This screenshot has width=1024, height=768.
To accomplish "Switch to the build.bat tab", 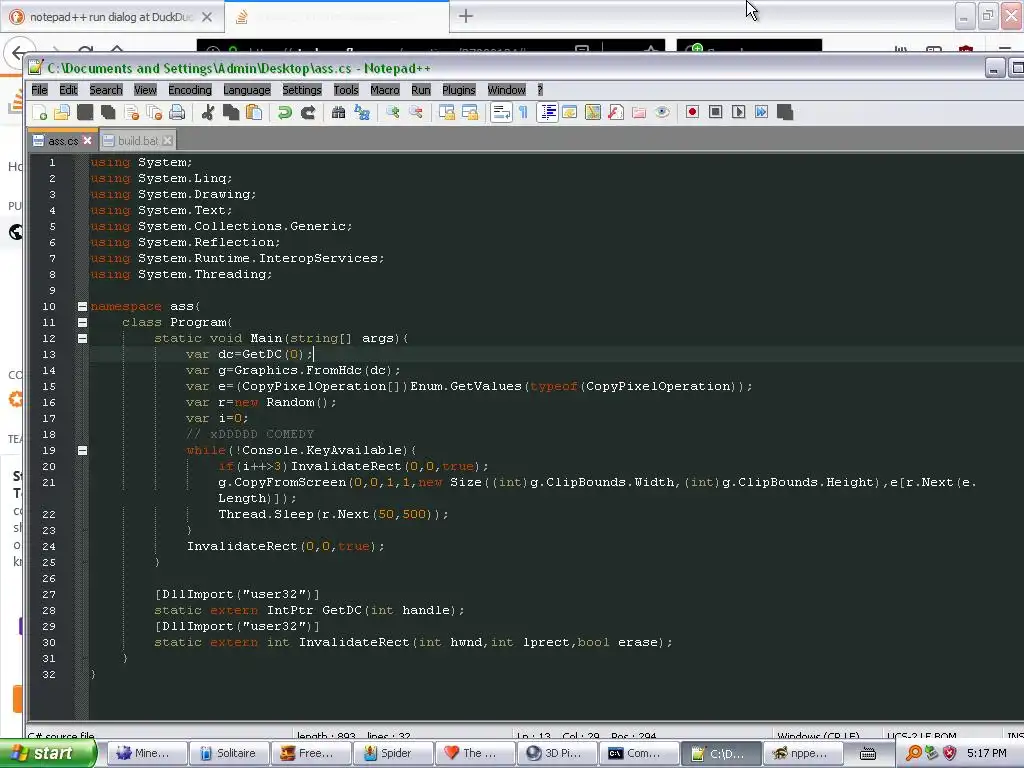I will point(138,140).
